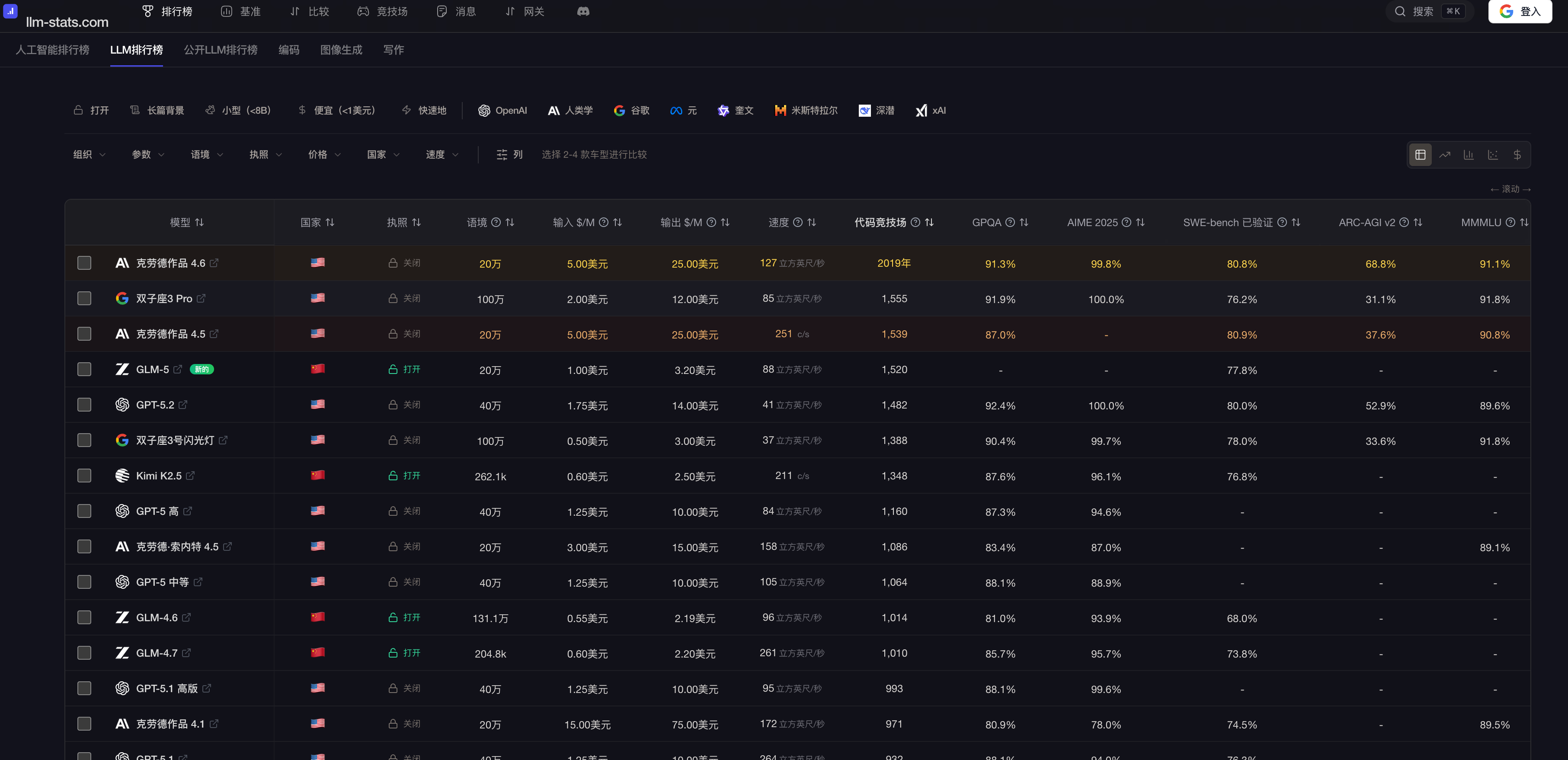
Task: Switch to 公开LLM排行榜 tab
Action: pyautogui.click(x=221, y=50)
